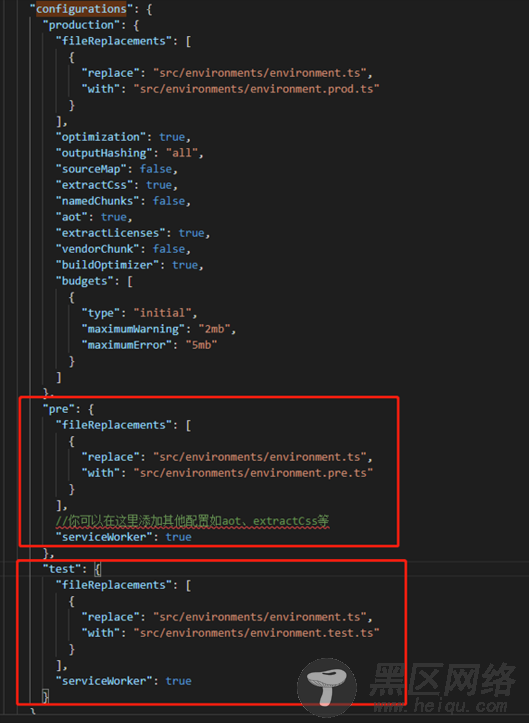Click the "replace" key in the production block

point(110,73)
